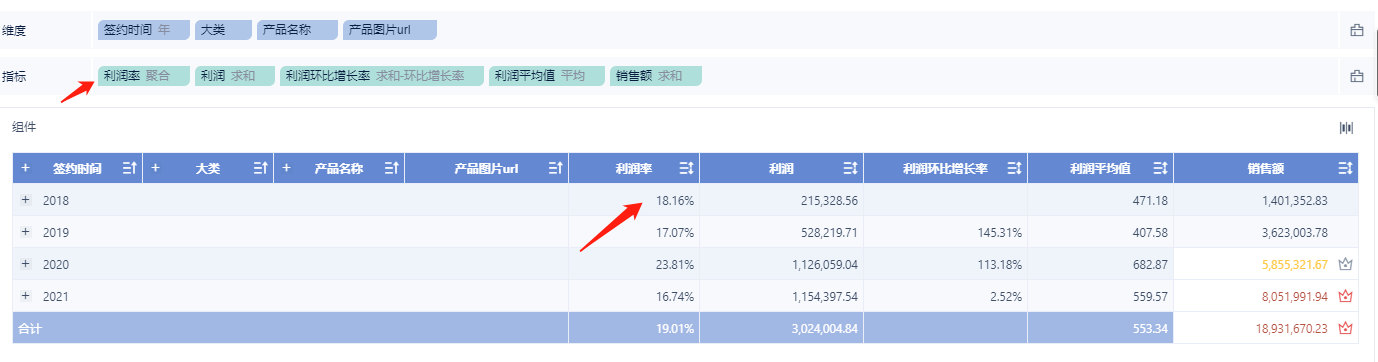
Task: Open the 利润率 聚合 metric field
Action: 143,76
